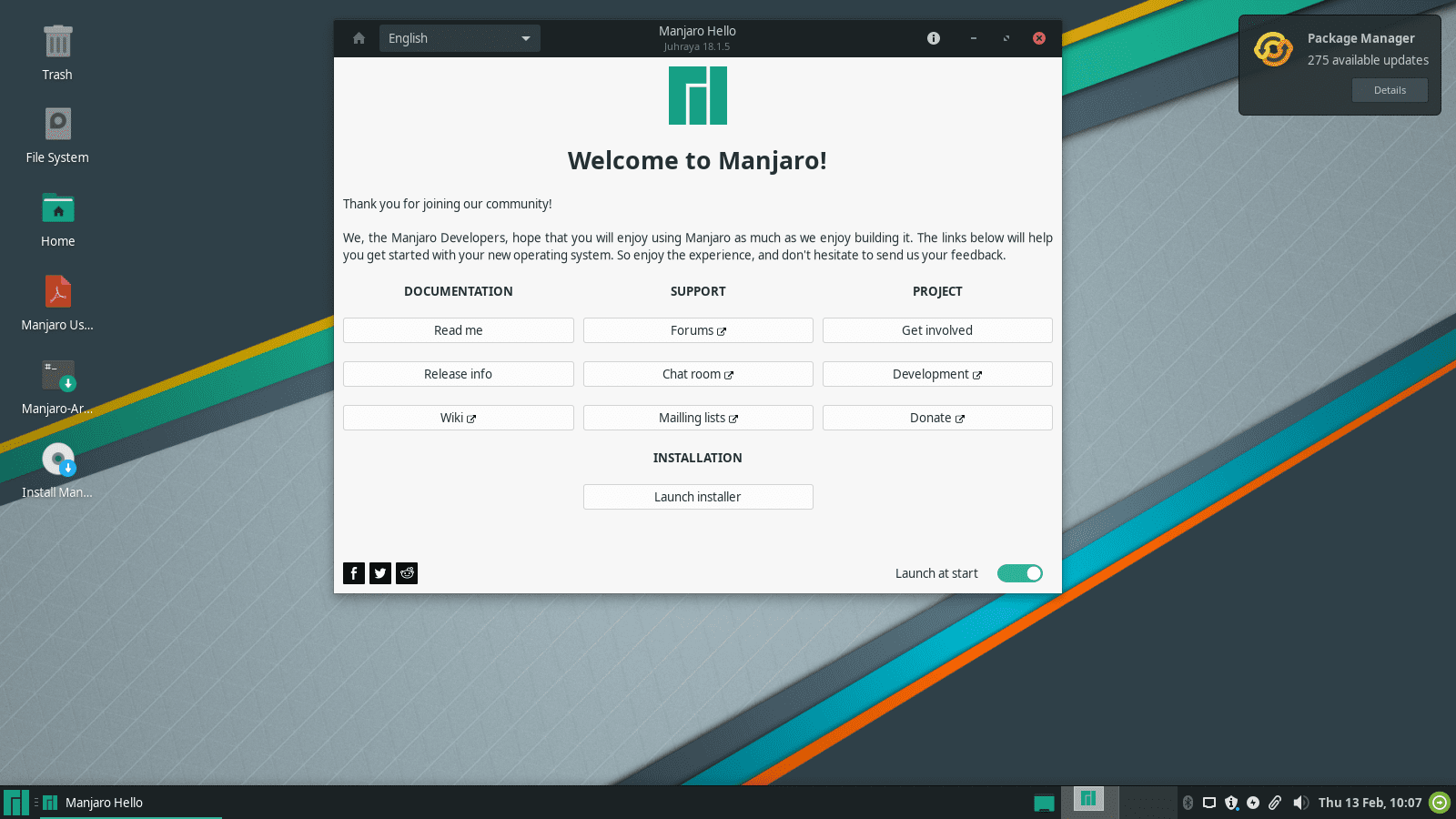Click the Reddit icon in Manjaro Hello

tap(407, 573)
